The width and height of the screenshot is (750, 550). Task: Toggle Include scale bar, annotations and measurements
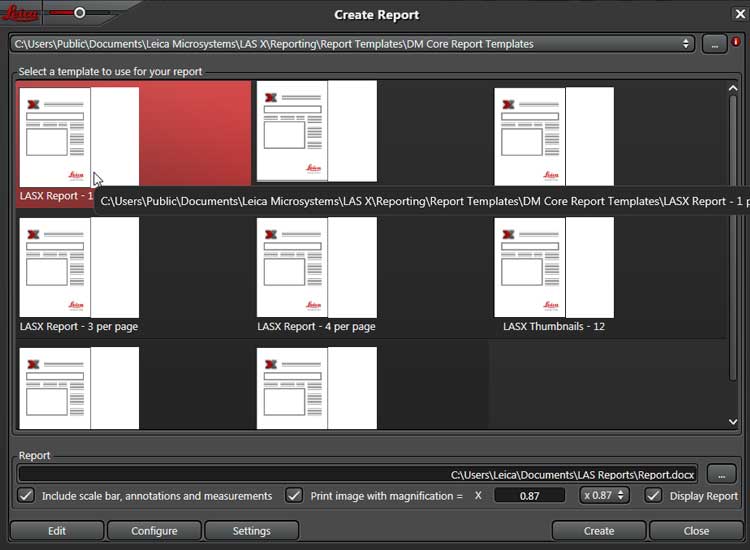tap(27, 495)
